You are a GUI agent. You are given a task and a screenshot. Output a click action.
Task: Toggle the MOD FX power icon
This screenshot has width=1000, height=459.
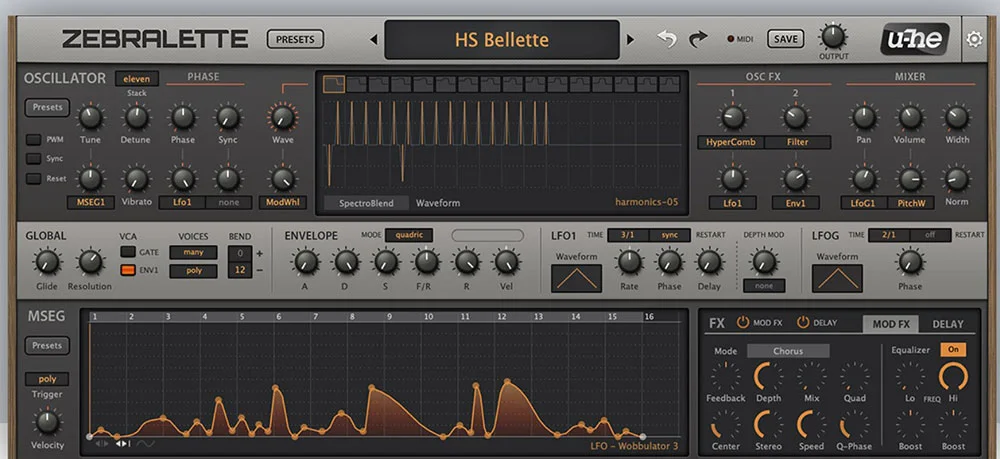743,322
